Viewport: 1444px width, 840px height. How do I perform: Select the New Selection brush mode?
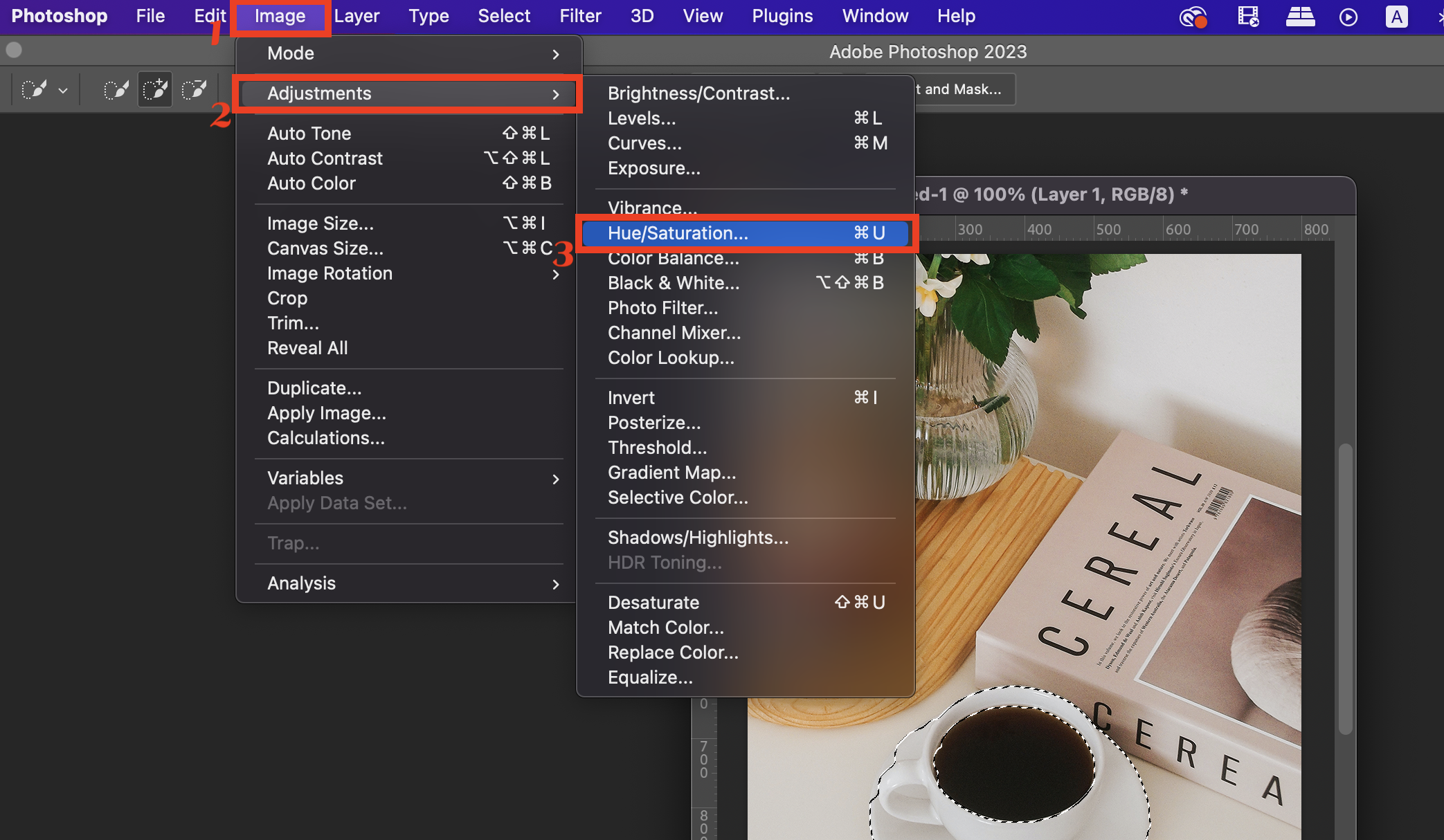point(116,90)
